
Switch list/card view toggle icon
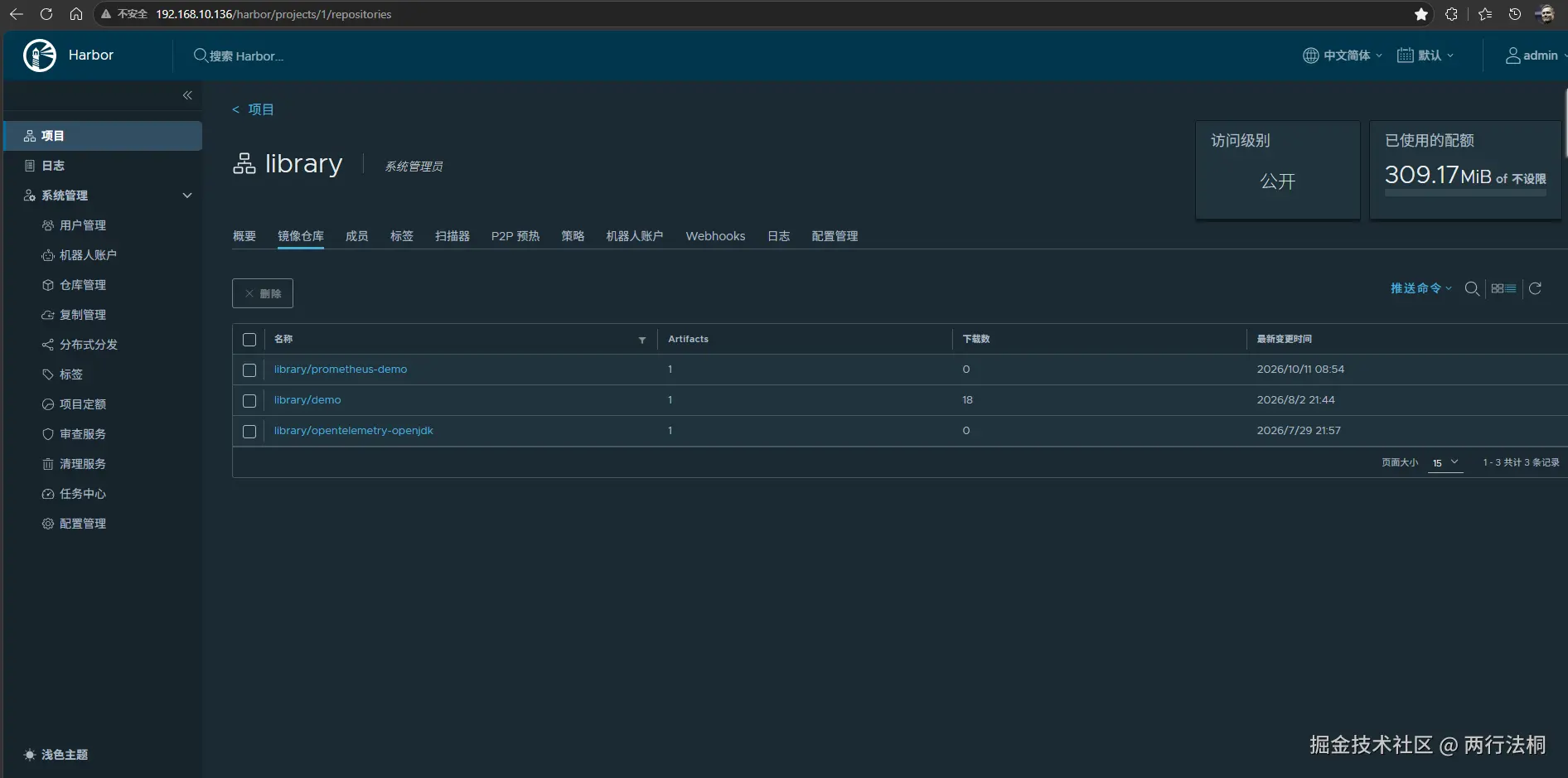pos(1503,288)
